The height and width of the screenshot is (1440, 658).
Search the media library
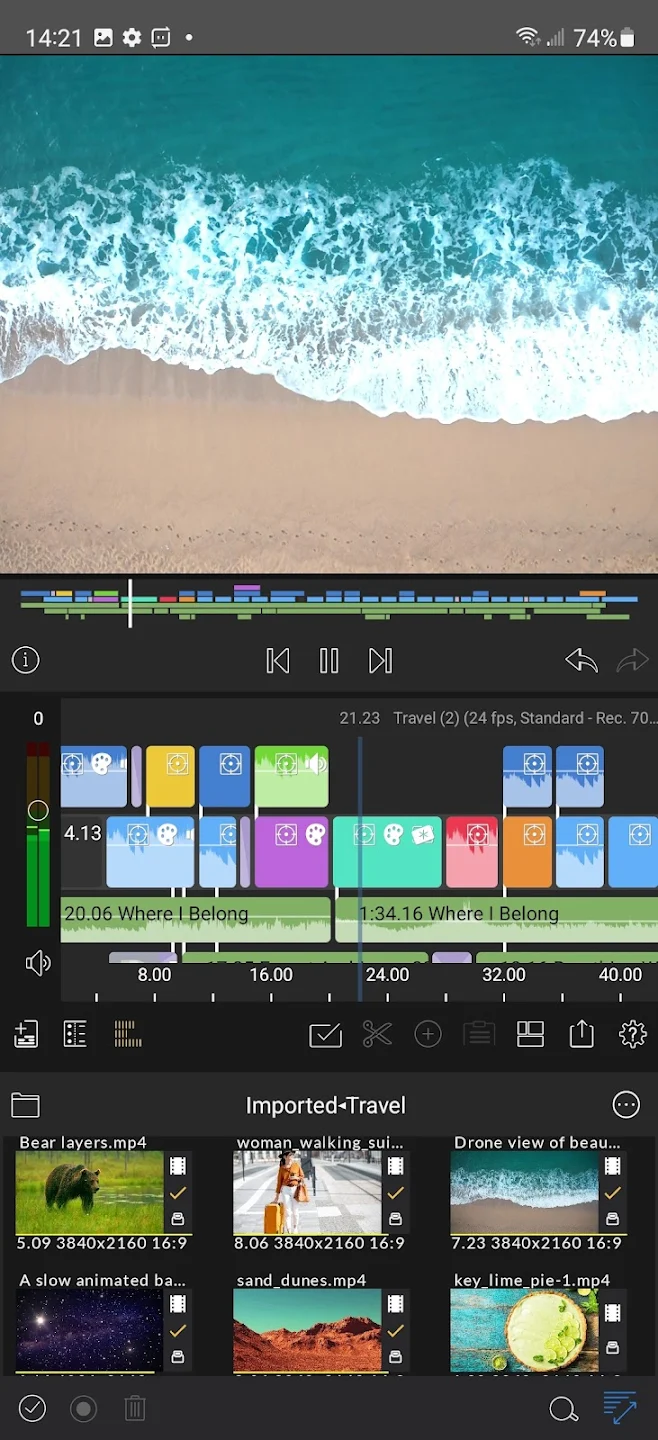[x=564, y=1409]
